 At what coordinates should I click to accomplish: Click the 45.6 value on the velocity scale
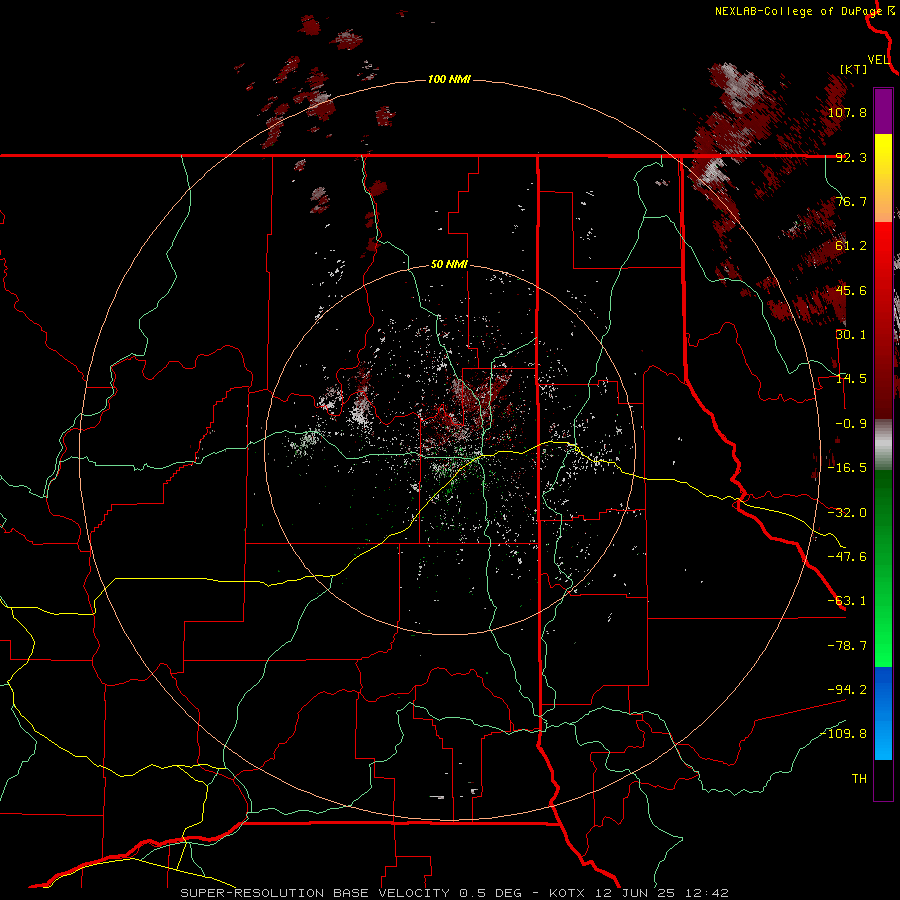[851, 290]
